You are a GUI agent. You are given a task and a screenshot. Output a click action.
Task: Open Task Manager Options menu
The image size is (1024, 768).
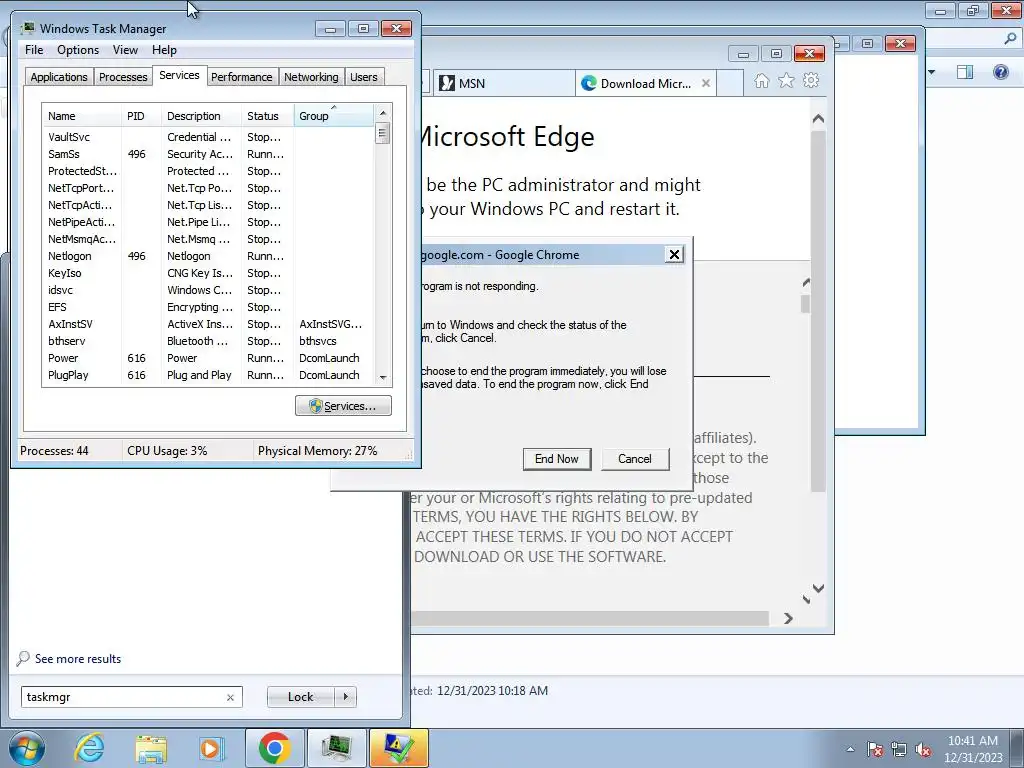pyautogui.click(x=78, y=50)
